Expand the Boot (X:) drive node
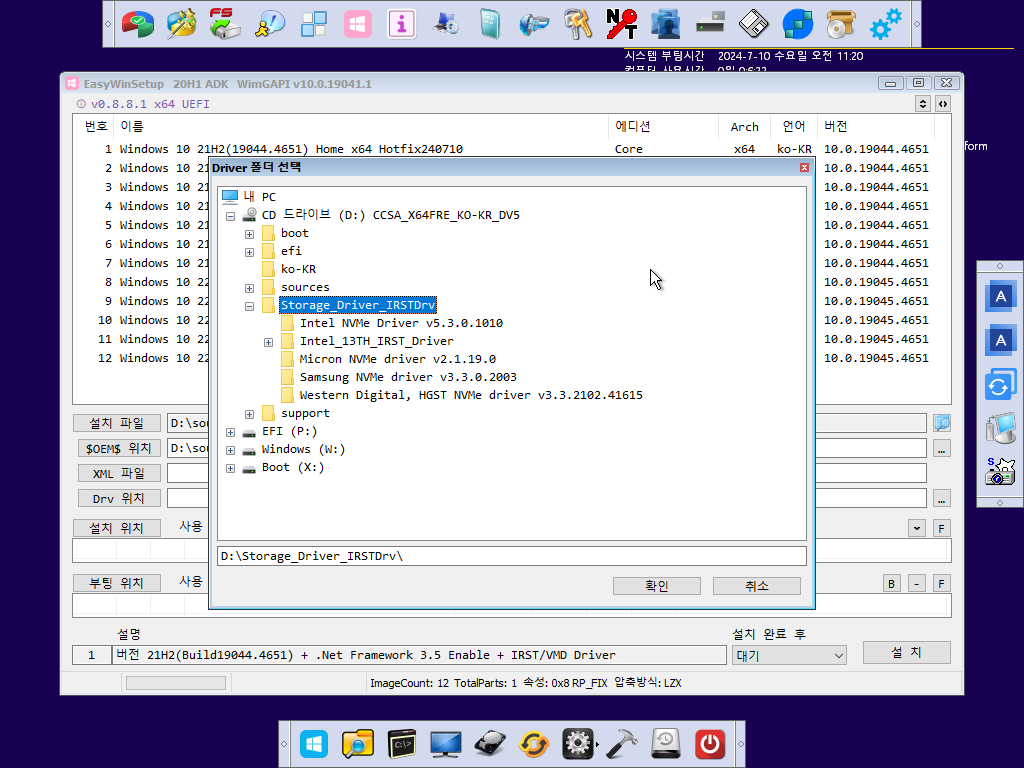 (231, 468)
